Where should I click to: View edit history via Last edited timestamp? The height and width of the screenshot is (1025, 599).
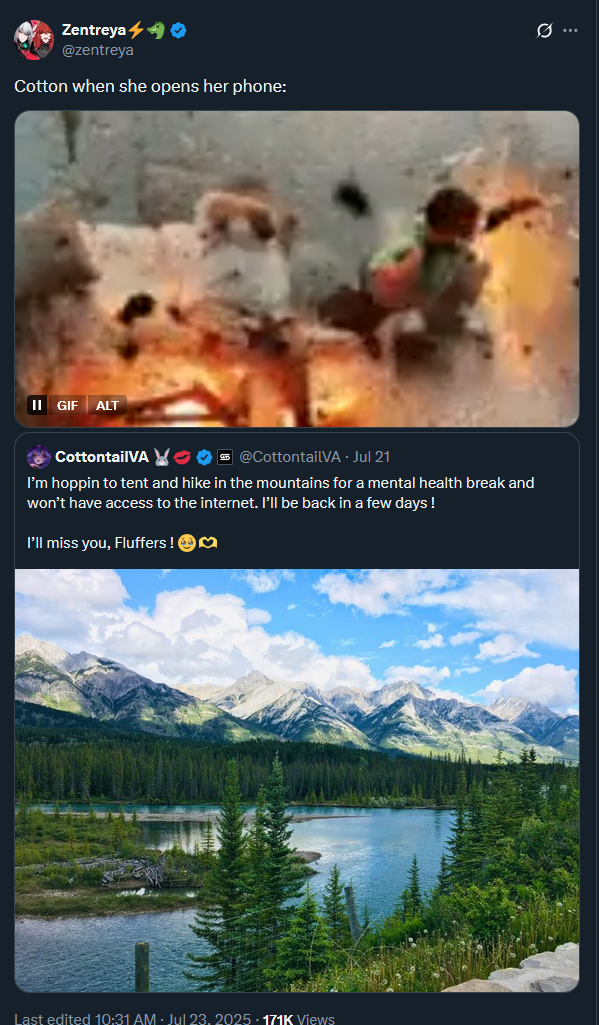click(133, 1019)
